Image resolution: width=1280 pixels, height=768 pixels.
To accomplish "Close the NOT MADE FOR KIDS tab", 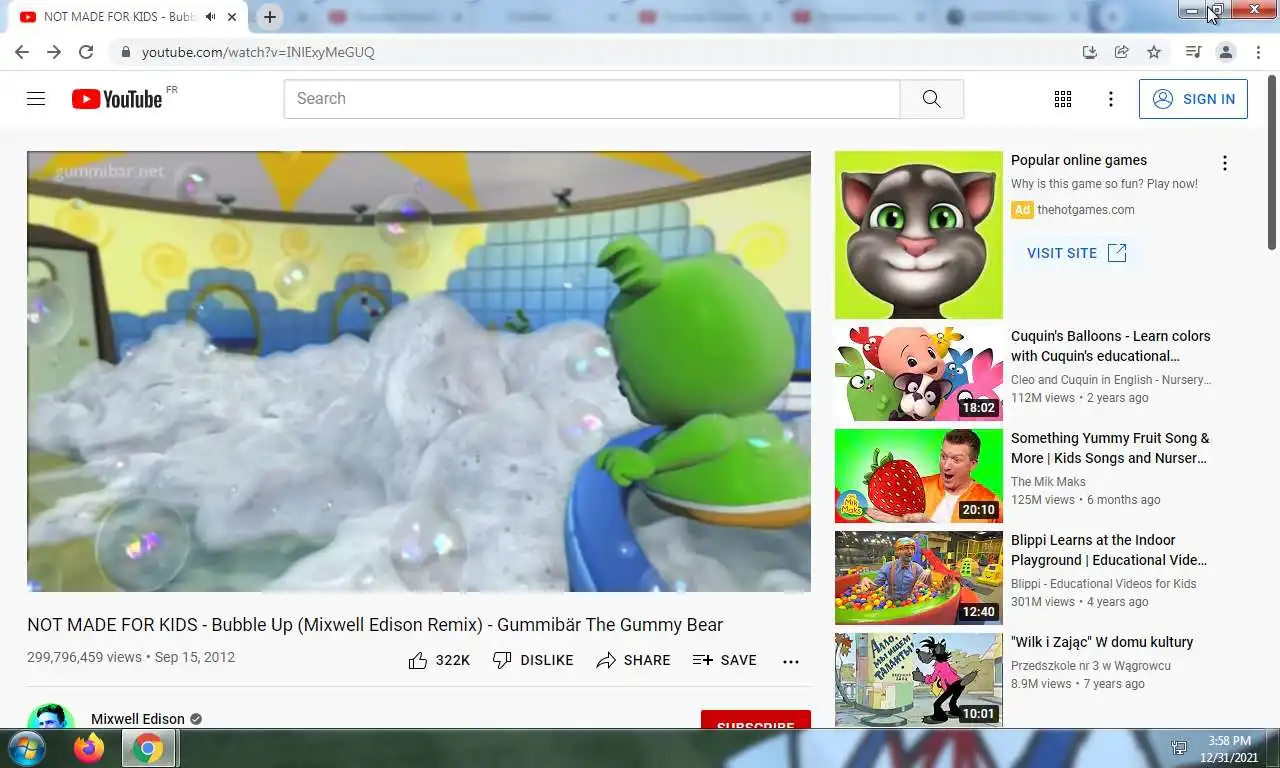I will 233,17.
